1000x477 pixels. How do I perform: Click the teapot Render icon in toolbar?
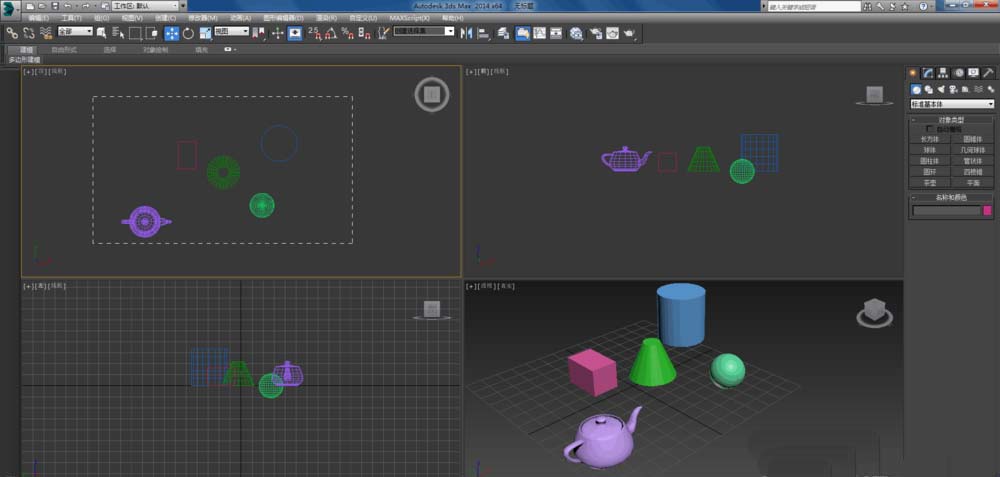click(629, 33)
